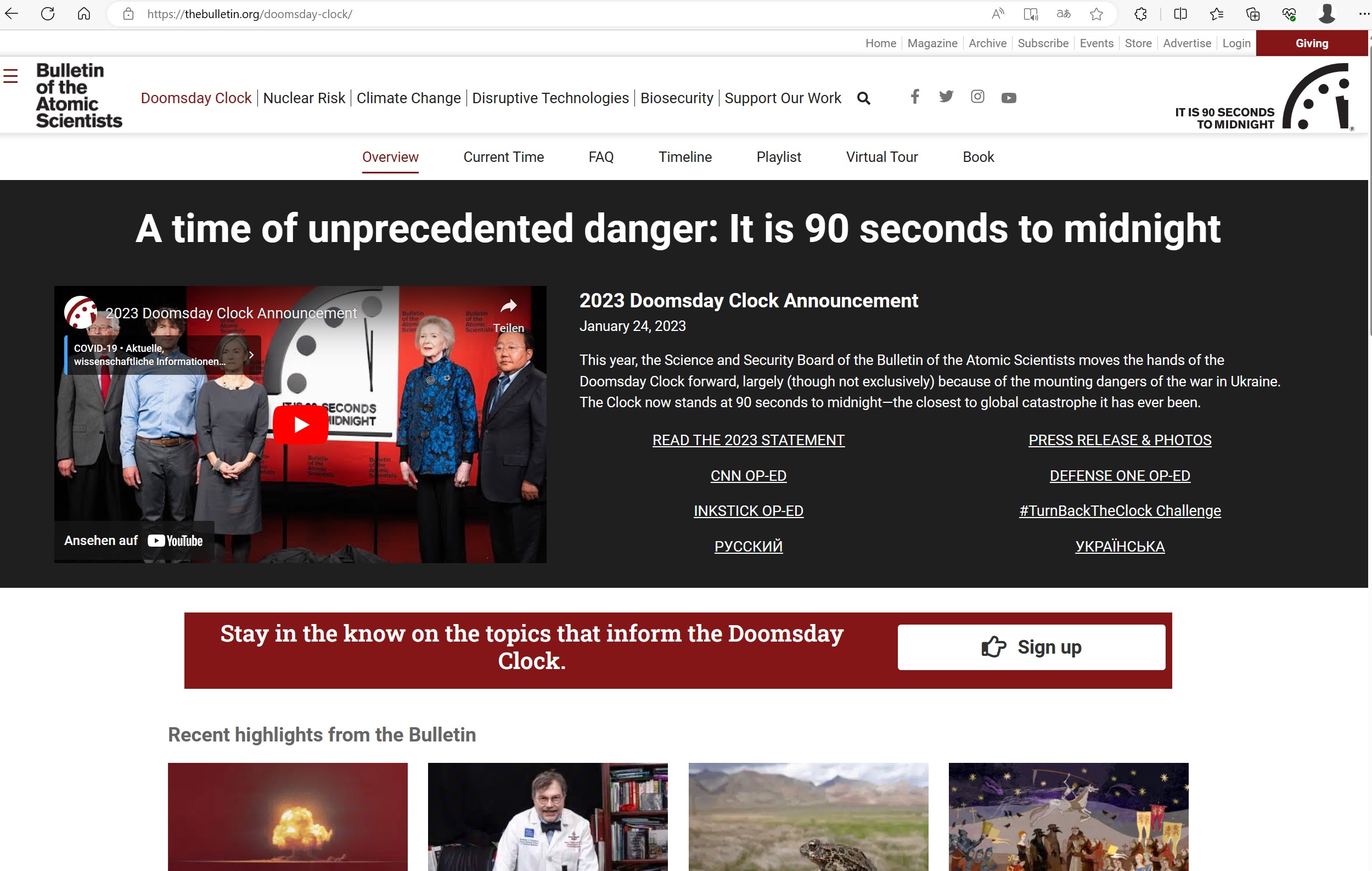
Task: Open the collections icon
Action: coord(1252,14)
